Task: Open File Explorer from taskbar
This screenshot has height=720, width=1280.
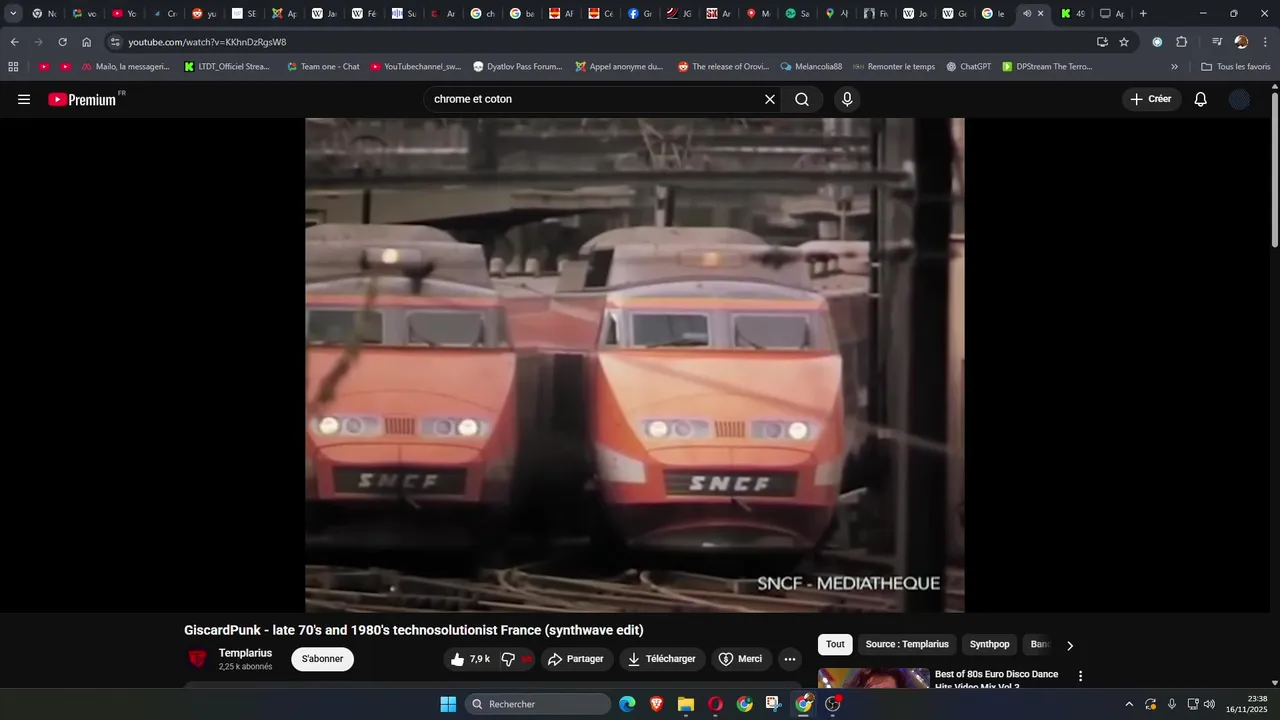Action: pyautogui.click(x=686, y=704)
